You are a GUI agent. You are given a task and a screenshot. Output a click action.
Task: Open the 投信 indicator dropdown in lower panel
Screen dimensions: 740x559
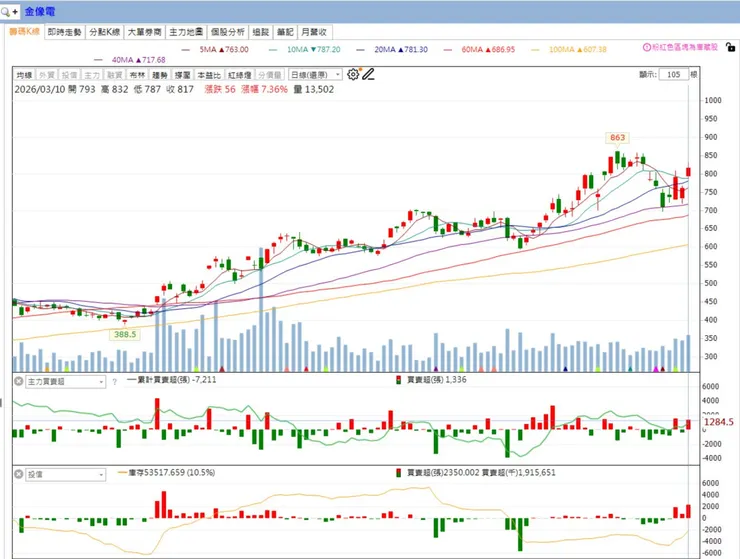(x=65, y=474)
